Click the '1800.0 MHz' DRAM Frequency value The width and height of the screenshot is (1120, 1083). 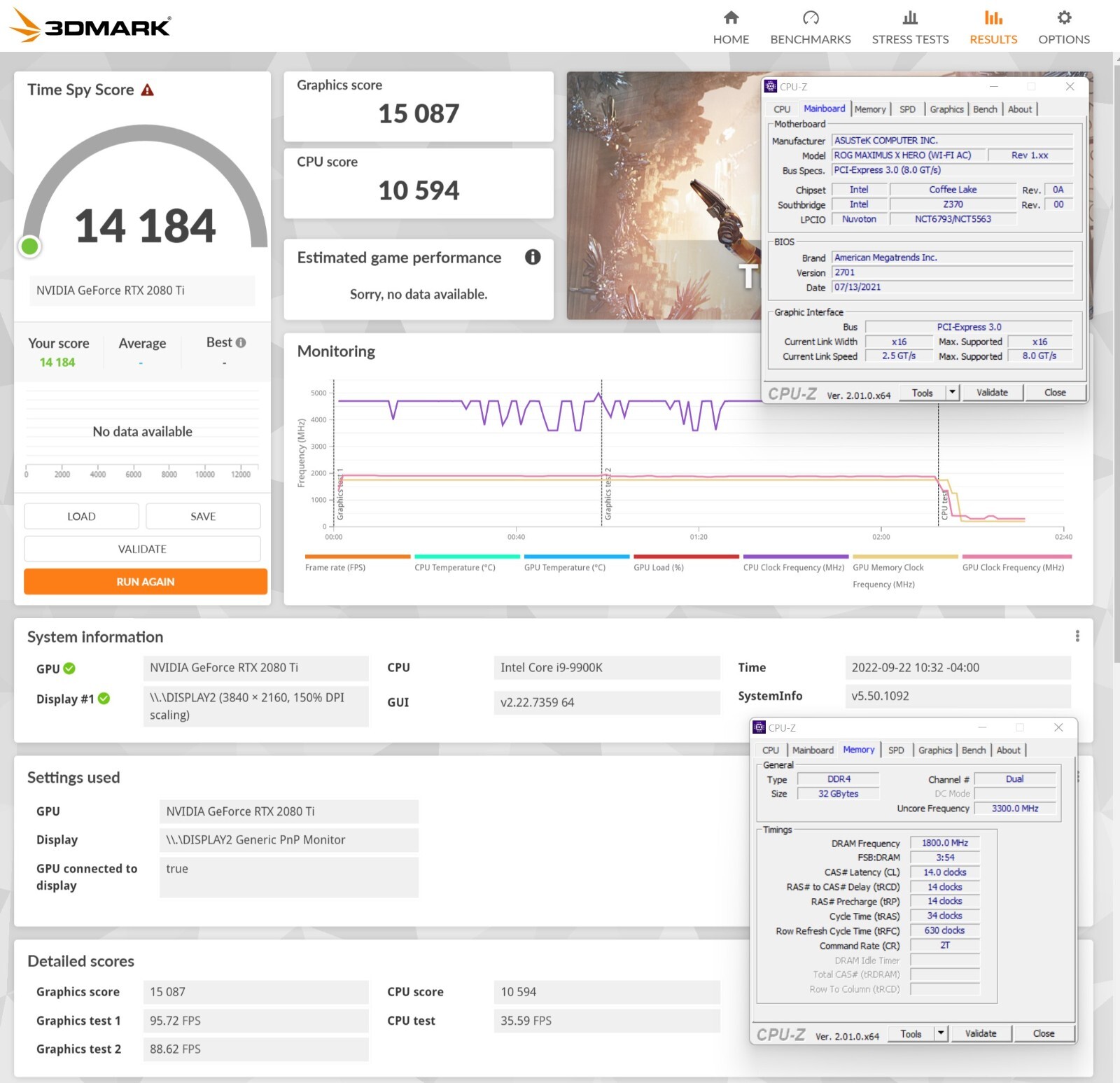[945, 843]
